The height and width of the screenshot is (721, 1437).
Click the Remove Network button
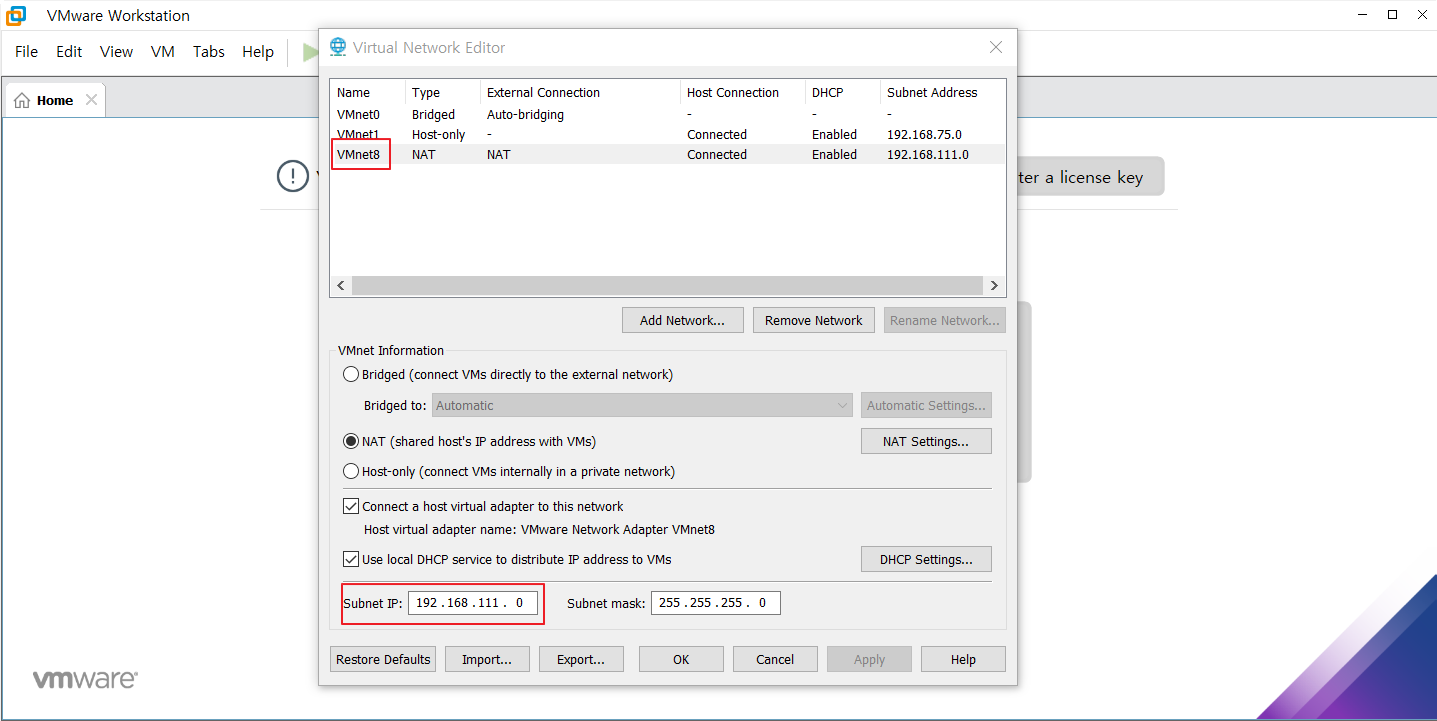pyautogui.click(x=814, y=321)
